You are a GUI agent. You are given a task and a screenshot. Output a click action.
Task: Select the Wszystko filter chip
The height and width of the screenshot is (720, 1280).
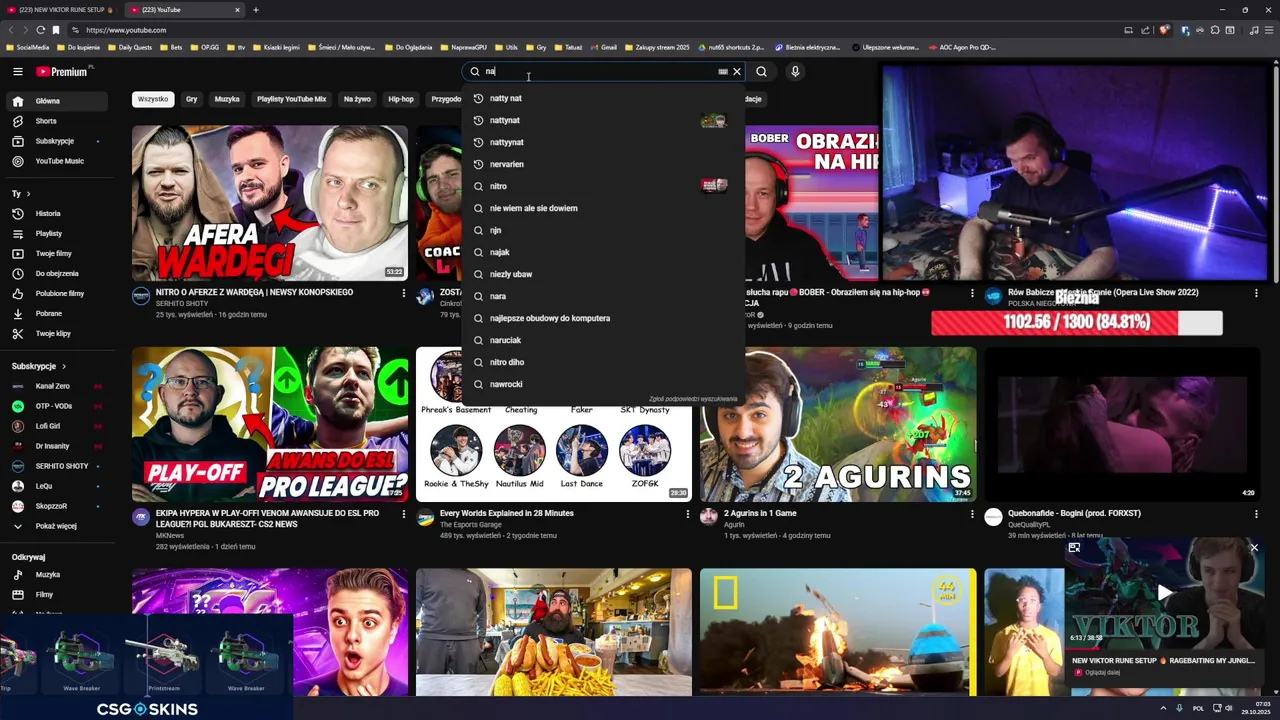pos(153,99)
